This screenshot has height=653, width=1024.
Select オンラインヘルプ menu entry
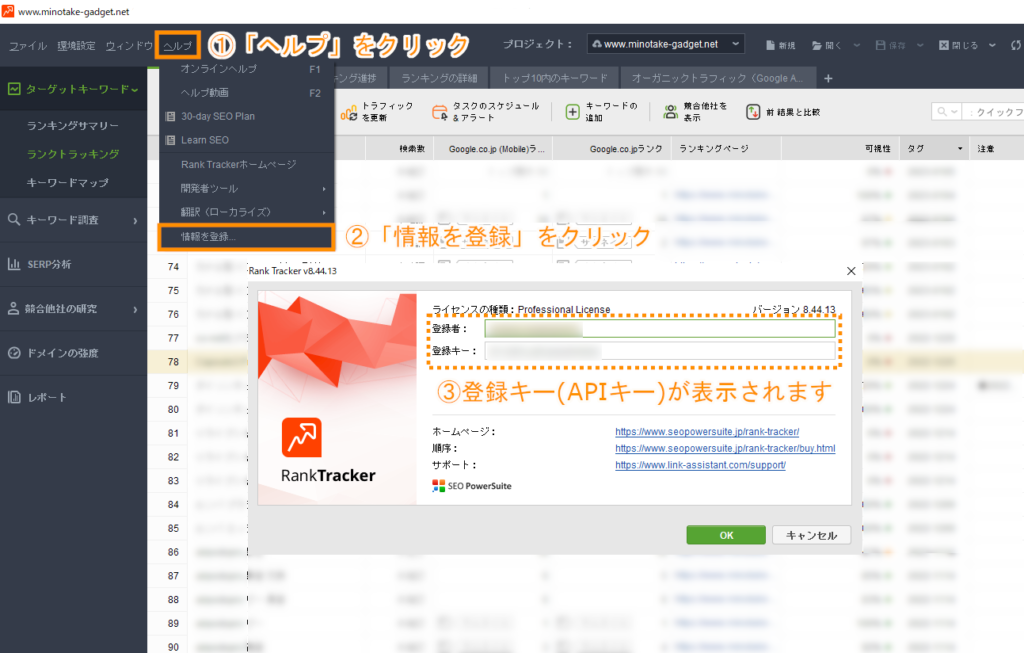247,69
